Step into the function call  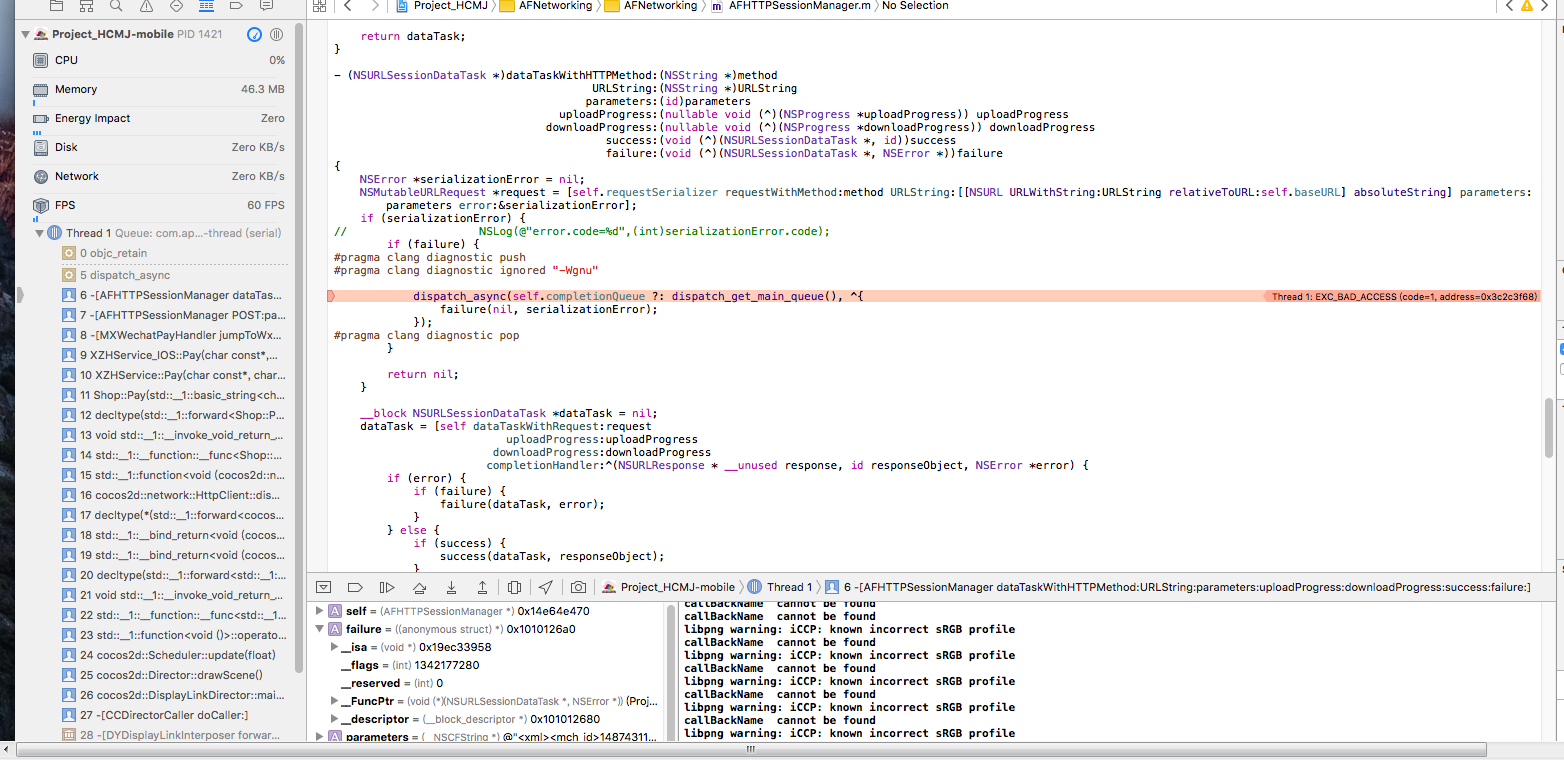(451, 587)
